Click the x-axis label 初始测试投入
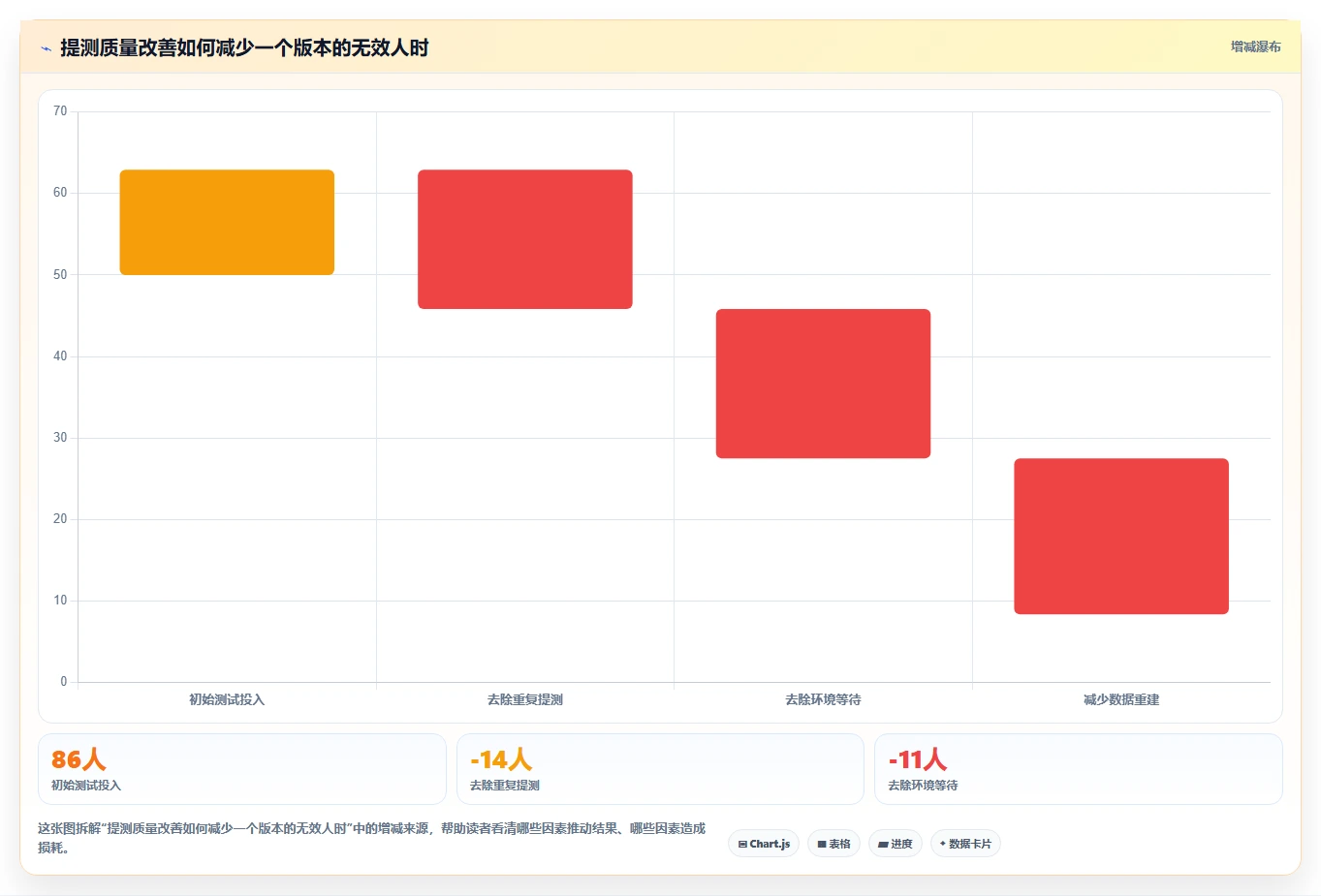1321x896 pixels. tap(227, 699)
